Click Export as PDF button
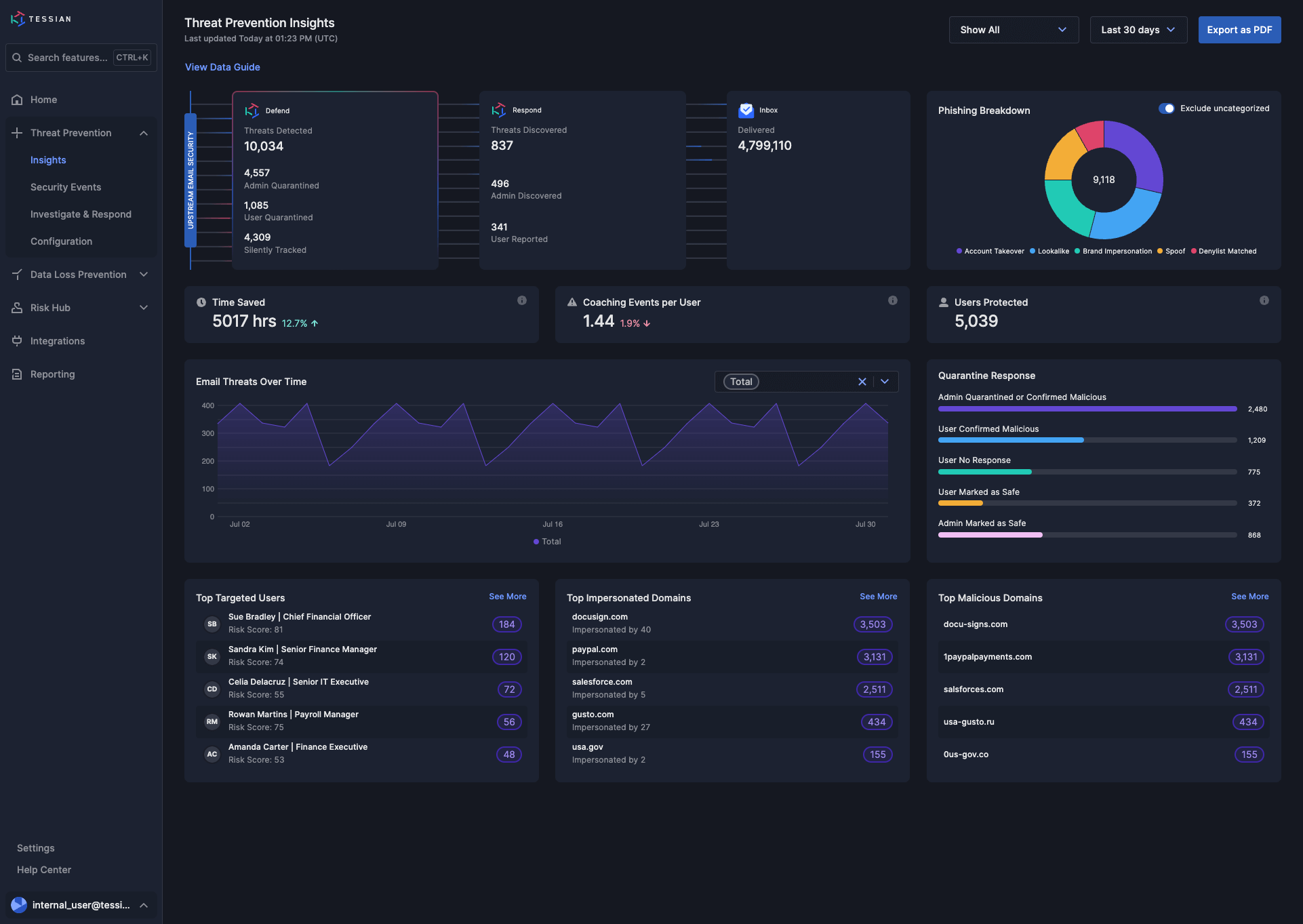This screenshot has height=924, width=1303. (x=1239, y=30)
